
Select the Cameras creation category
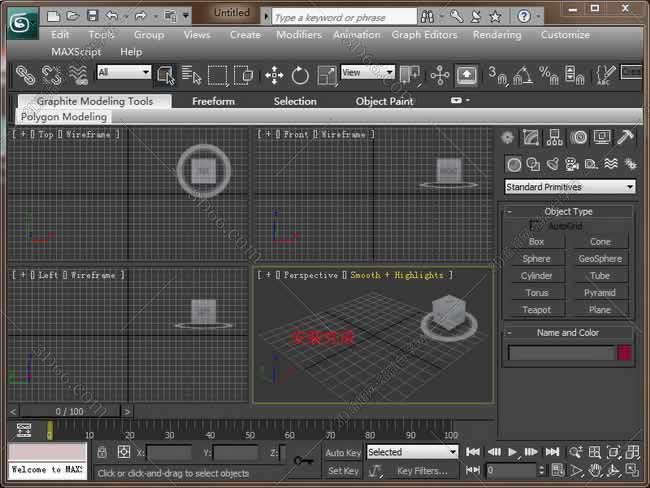572,165
